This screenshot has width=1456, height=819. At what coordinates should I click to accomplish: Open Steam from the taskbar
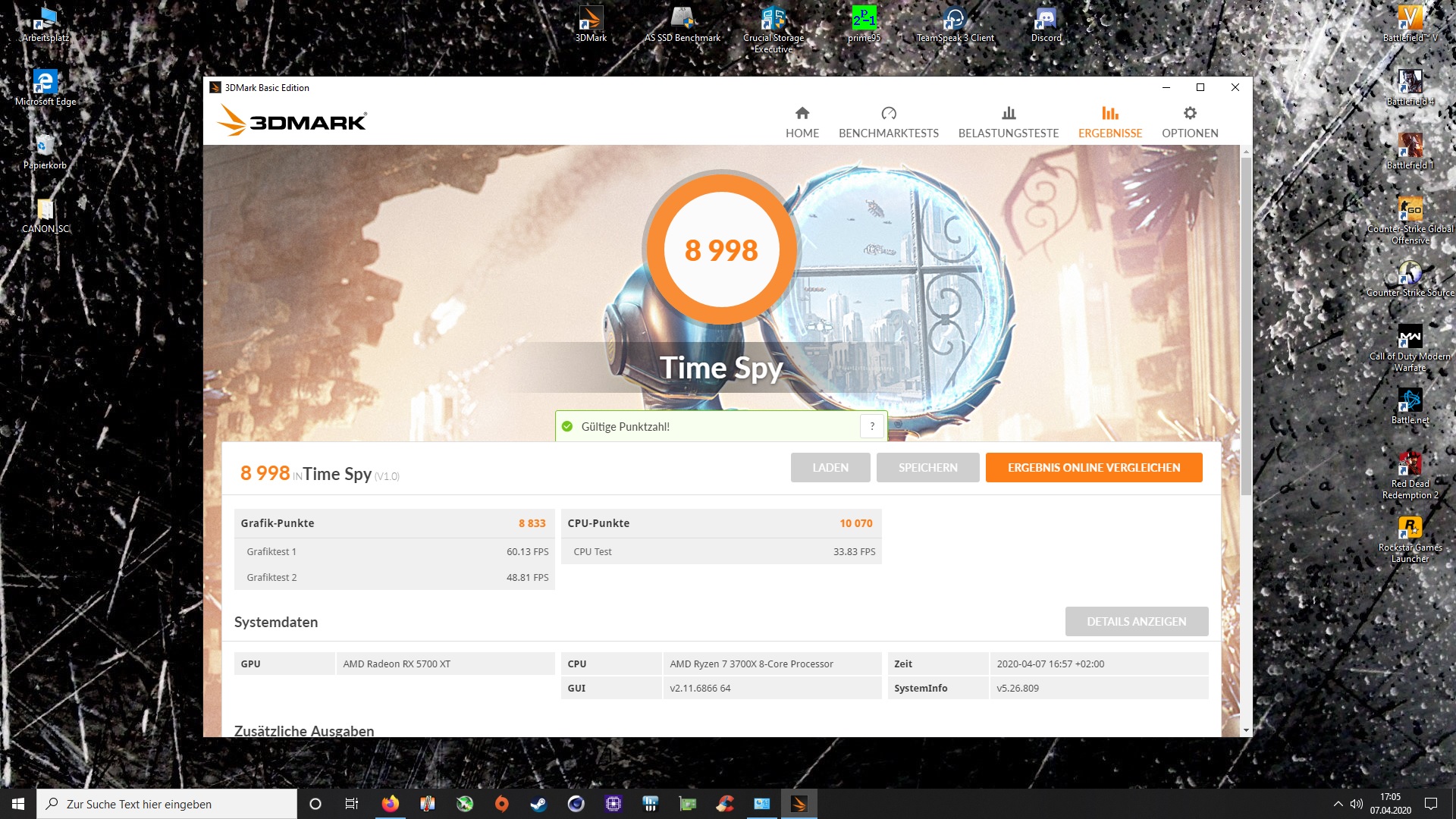[538, 804]
